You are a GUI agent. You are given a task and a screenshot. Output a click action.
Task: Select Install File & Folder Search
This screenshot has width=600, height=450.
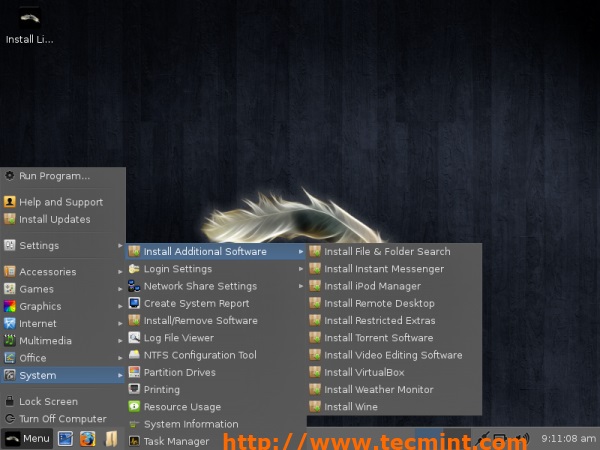click(x=394, y=251)
